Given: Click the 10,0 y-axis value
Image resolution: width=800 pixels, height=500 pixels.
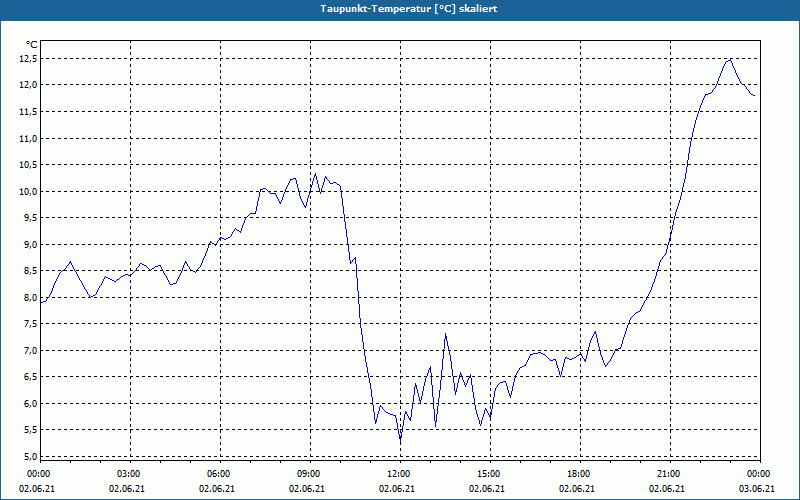Looking at the screenshot, I should tap(28, 191).
